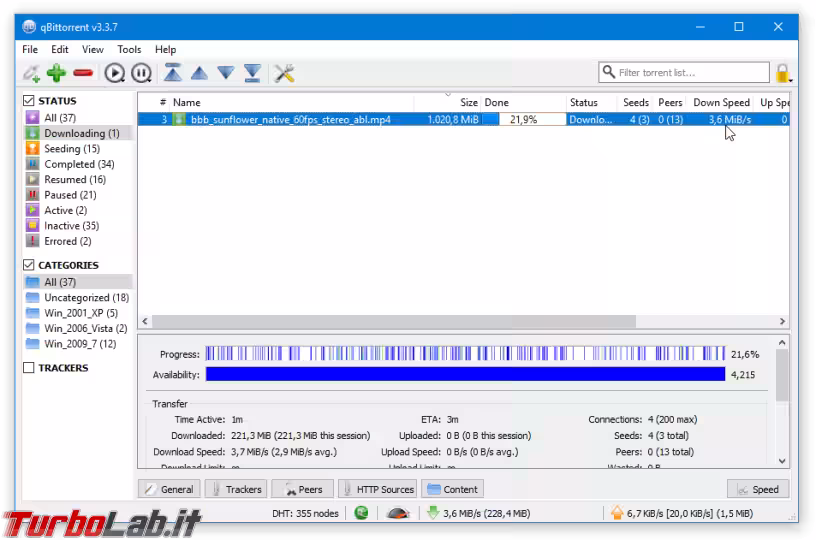Screen dimensions: 816x540
Task: Move torrent to top of queue icon
Action: [x=172, y=73]
